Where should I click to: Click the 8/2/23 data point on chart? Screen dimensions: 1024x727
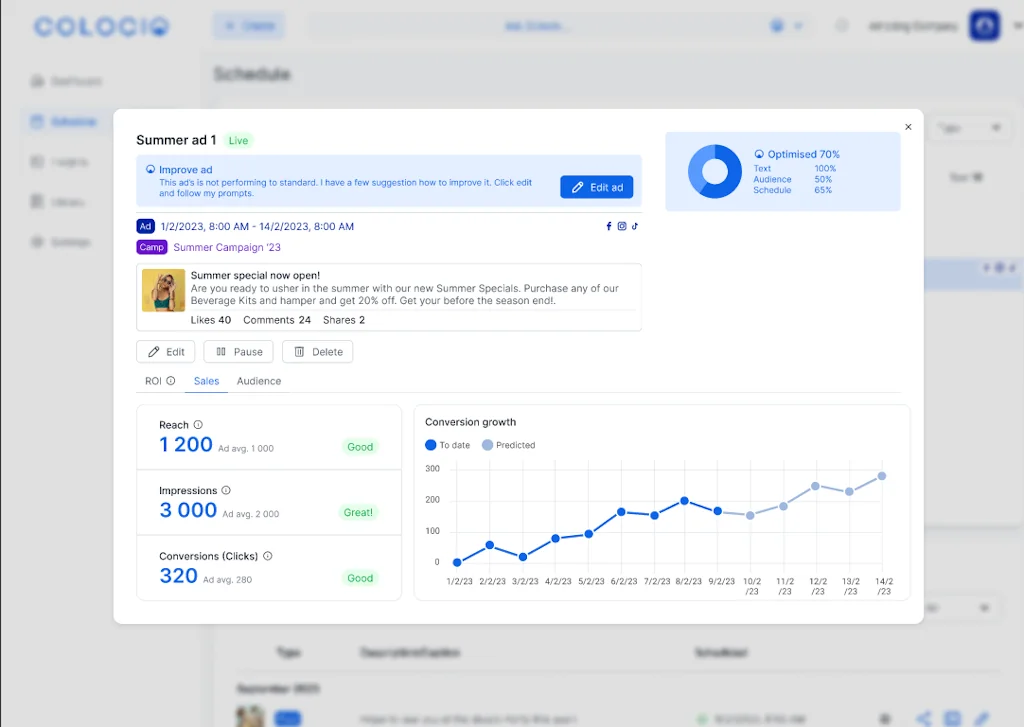tap(684, 501)
